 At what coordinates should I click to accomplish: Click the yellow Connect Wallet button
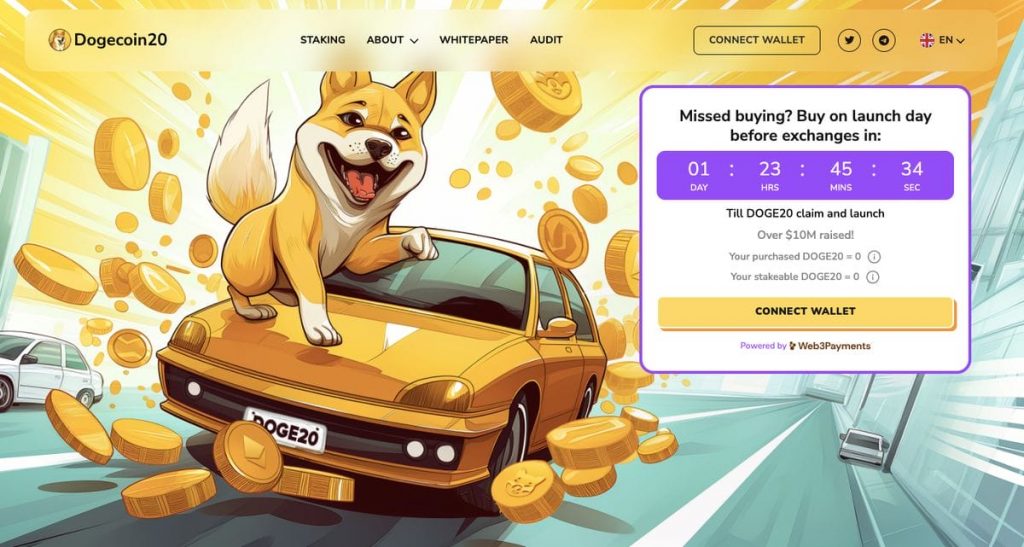tap(805, 311)
